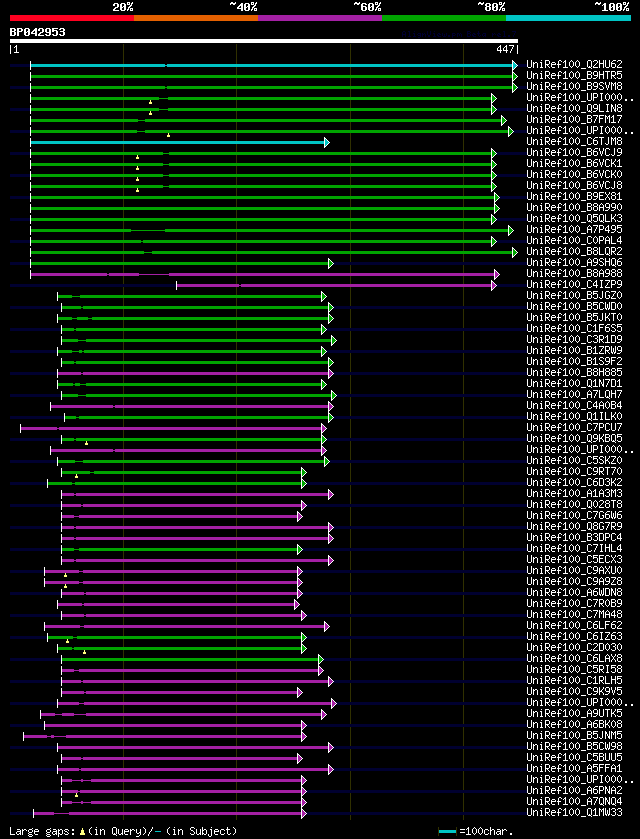Select UniRef100_B6VCJ8 hit name
This screenshot has height=839, width=640.
coord(574,186)
